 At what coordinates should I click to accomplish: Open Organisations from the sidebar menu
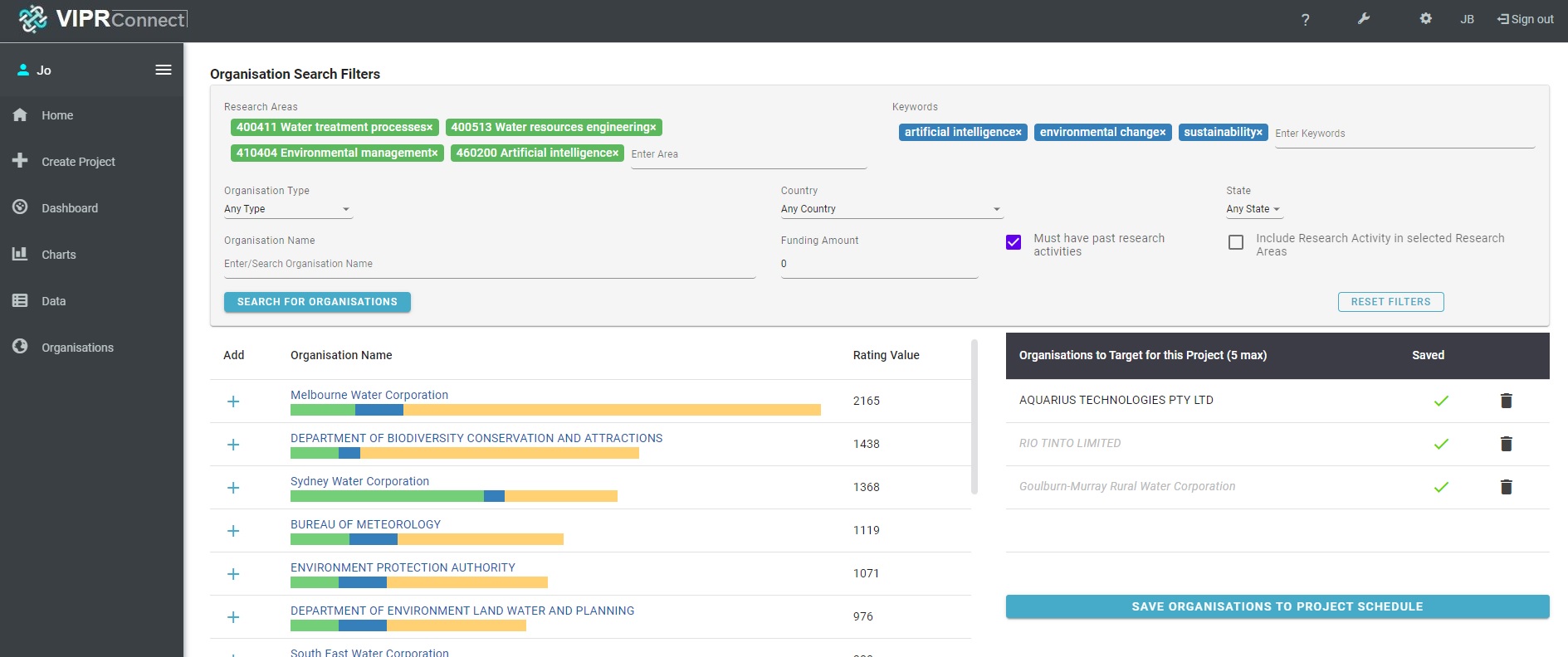click(77, 348)
